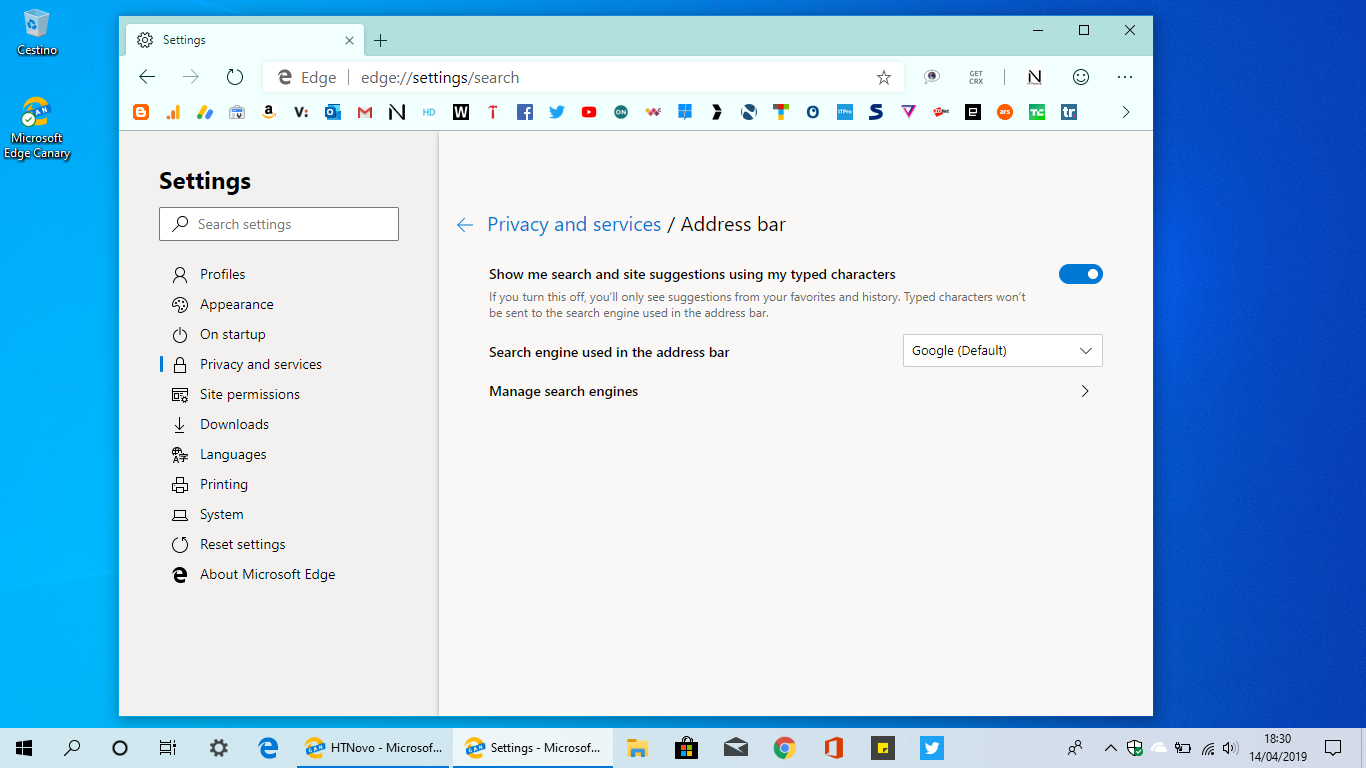Open the Facebook bookmark icon
This screenshot has width=1366, height=768.
[x=525, y=112]
